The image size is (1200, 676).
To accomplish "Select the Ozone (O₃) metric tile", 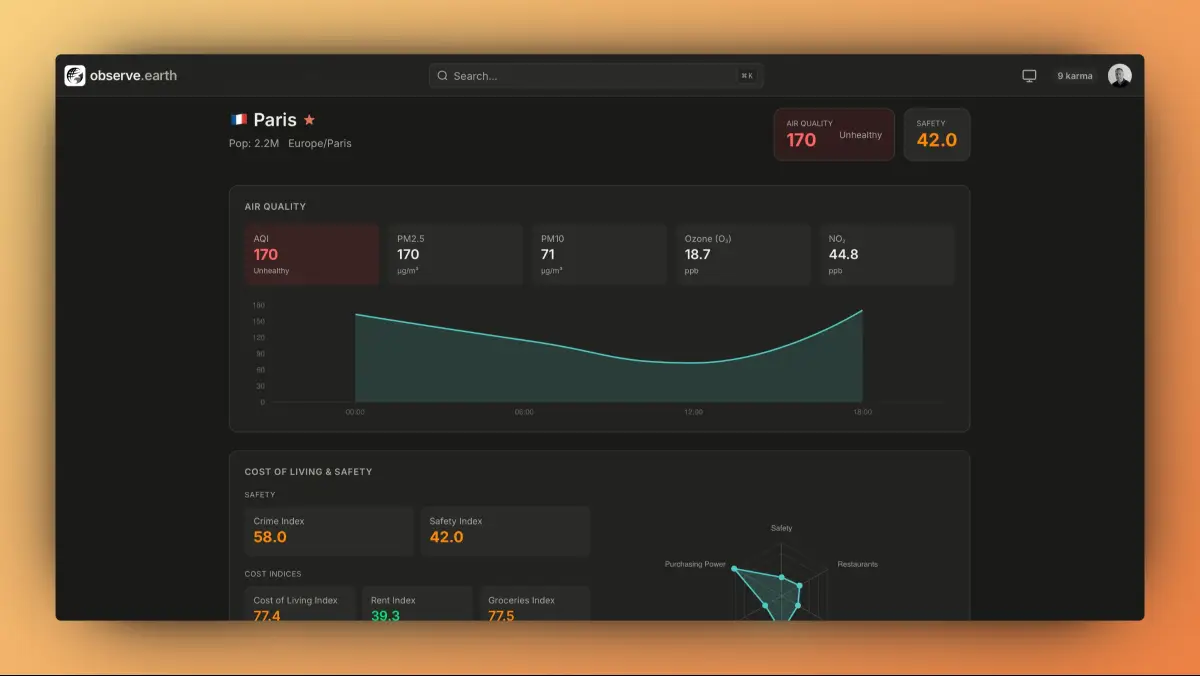I will [743, 255].
